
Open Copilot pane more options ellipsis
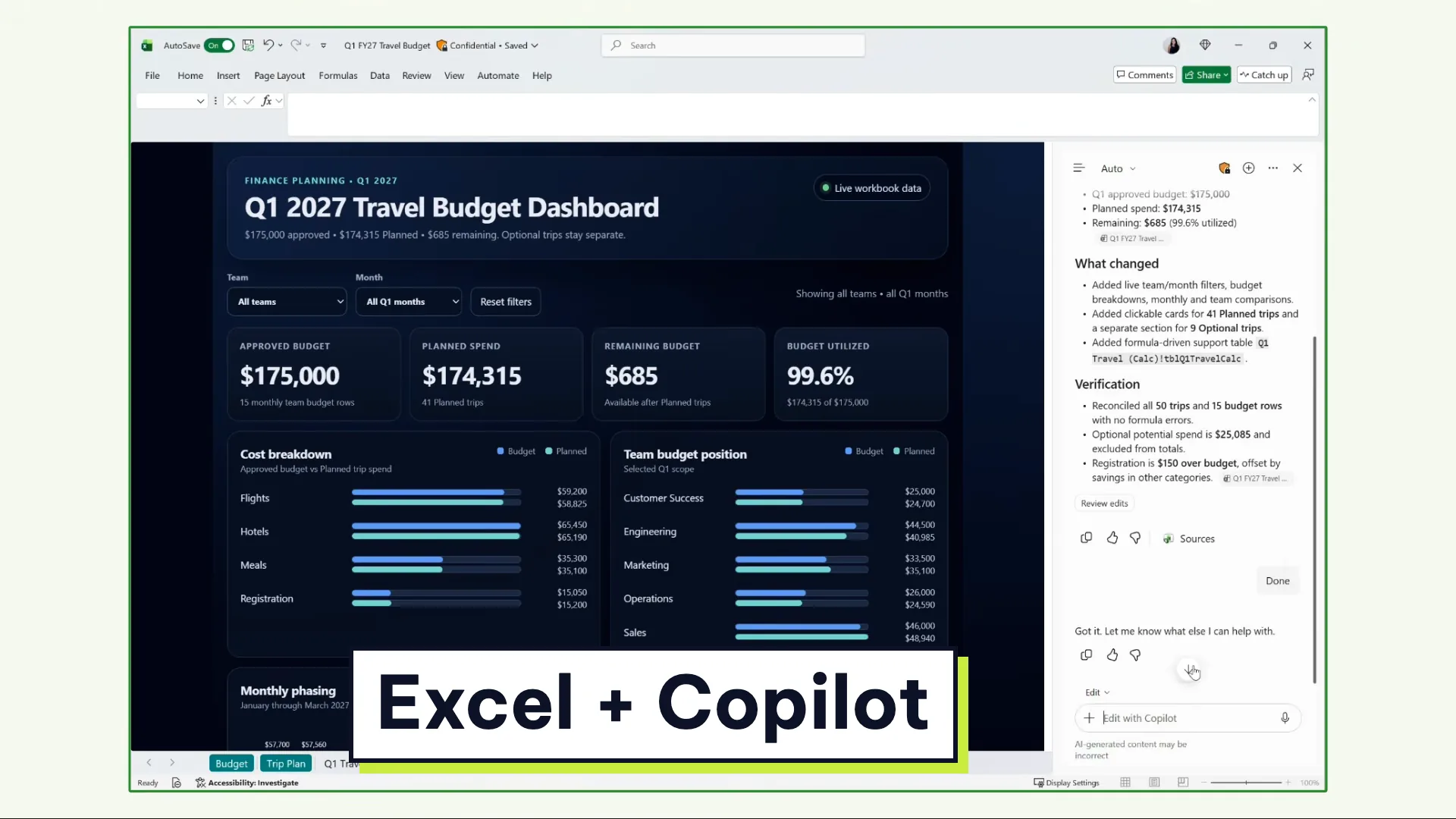(x=1273, y=168)
